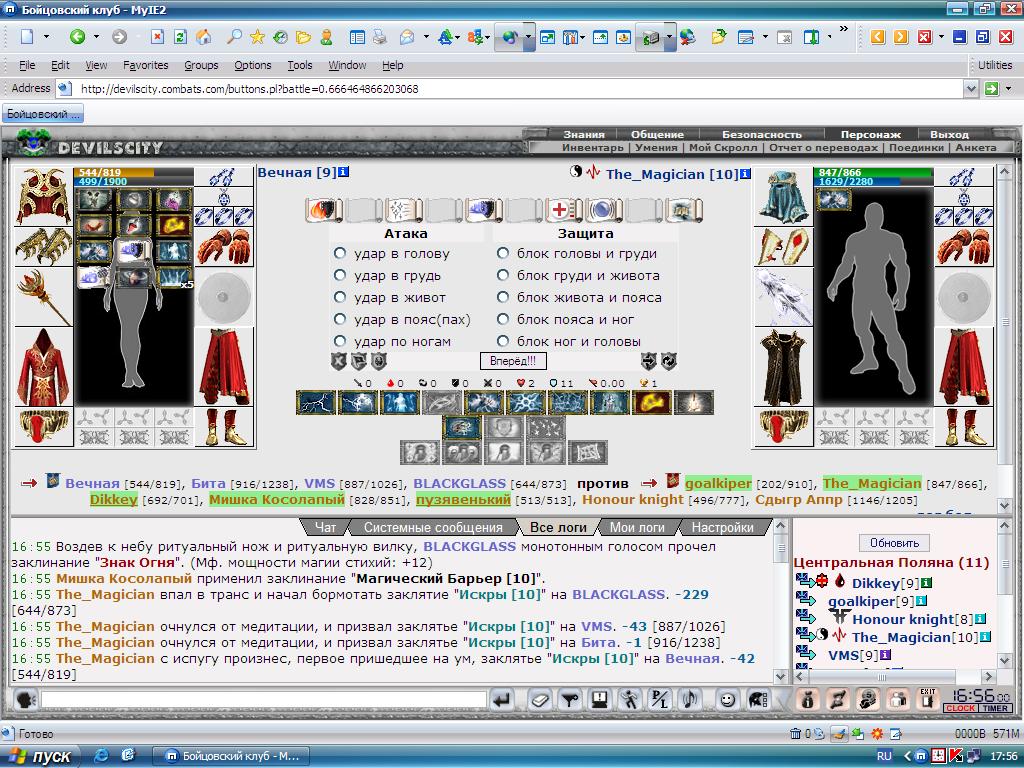The height and width of the screenshot is (768, 1024).
Task: Click the browser Home icon
Action: [x=204, y=37]
